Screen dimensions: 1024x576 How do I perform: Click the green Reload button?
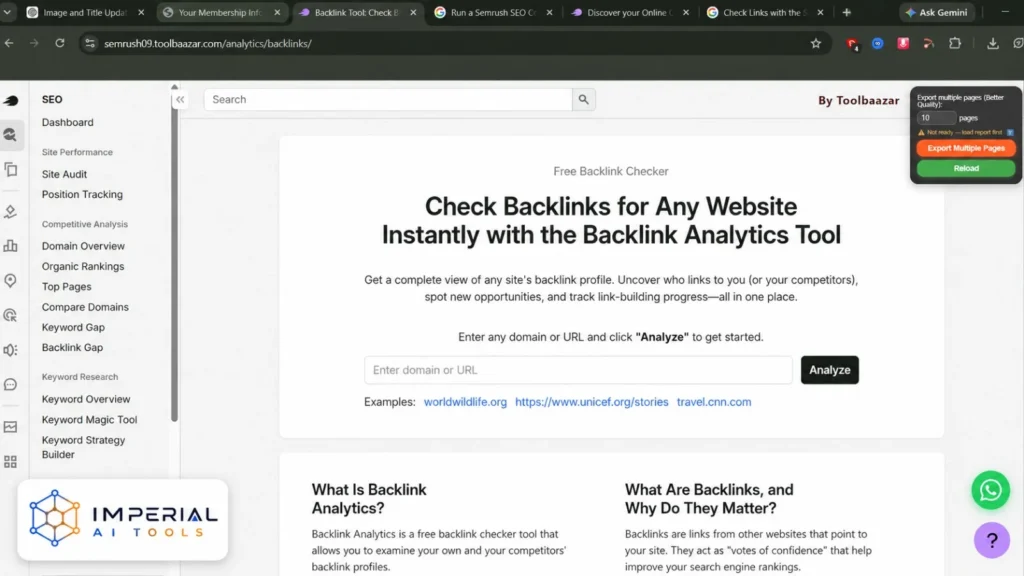click(966, 168)
